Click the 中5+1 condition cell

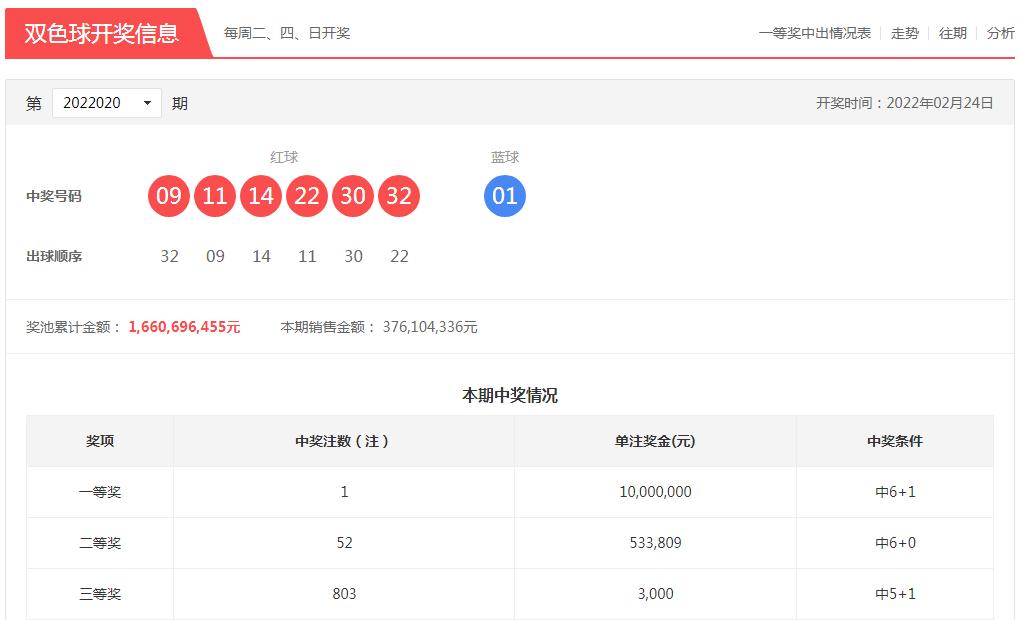point(895,593)
